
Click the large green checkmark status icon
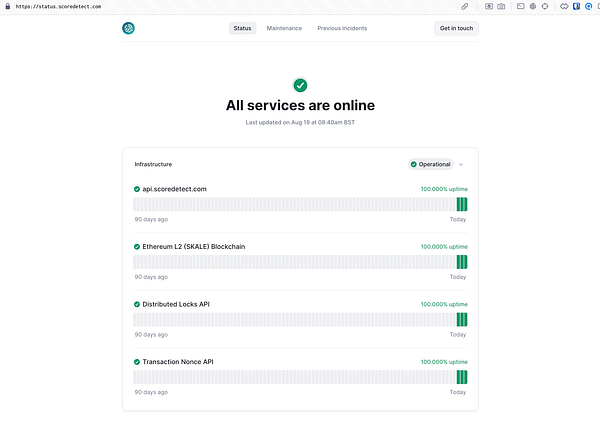300,85
